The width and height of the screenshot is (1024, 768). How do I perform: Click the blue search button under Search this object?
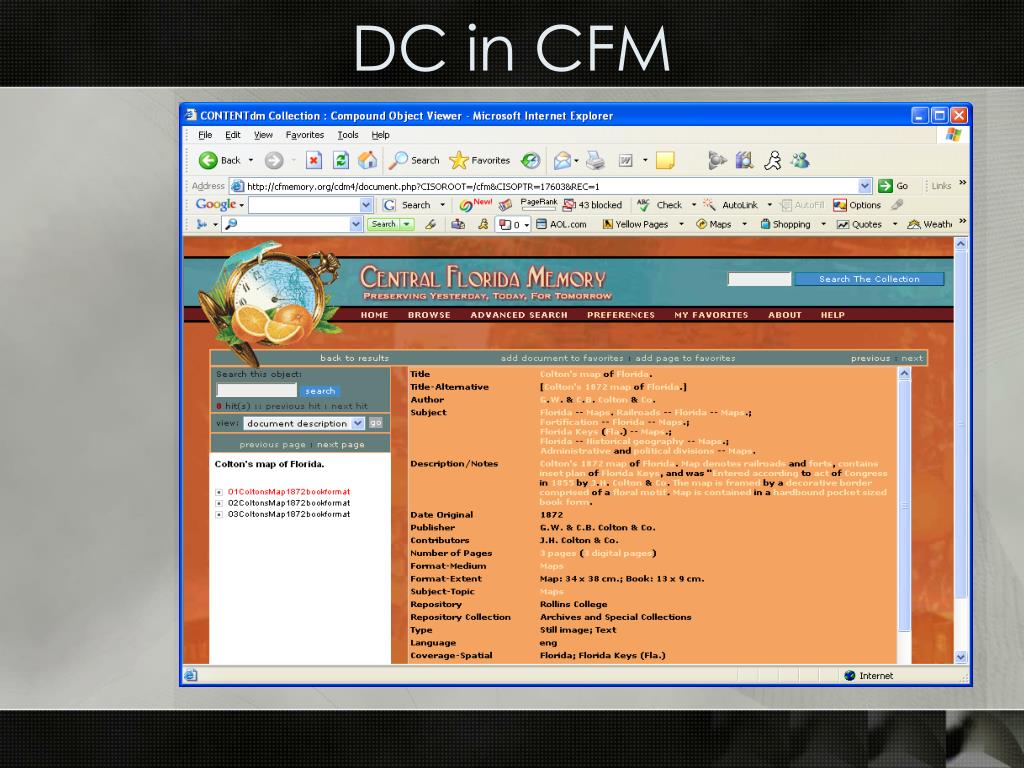pos(320,391)
